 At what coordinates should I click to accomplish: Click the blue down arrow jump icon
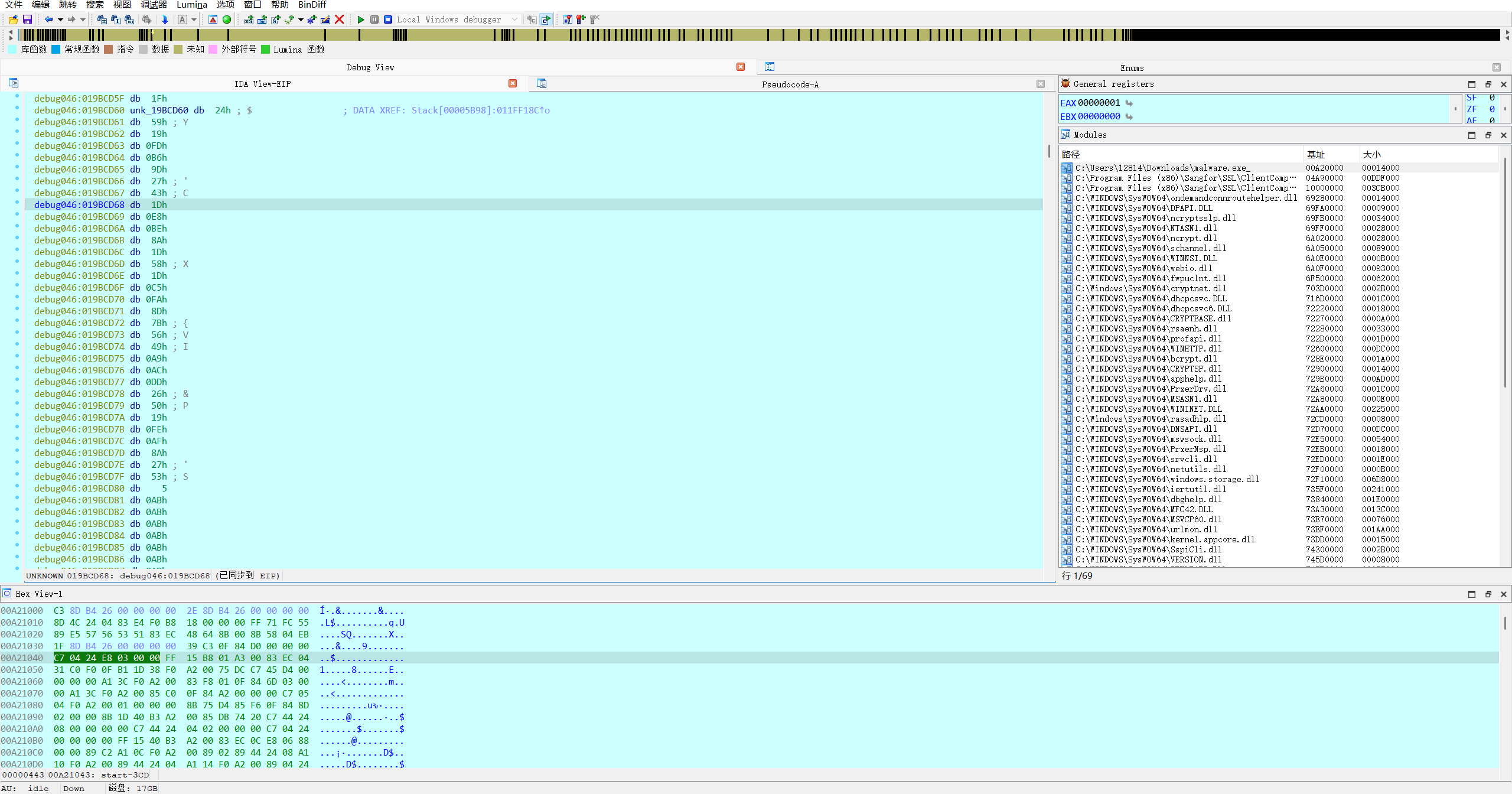[x=165, y=19]
